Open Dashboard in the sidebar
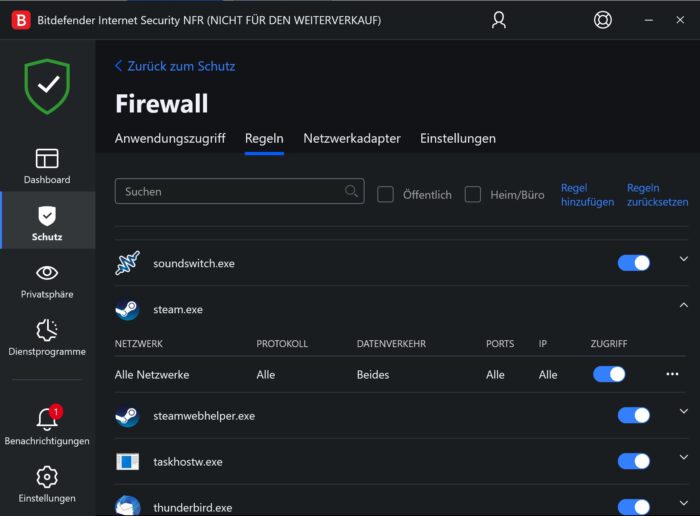The width and height of the screenshot is (700, 516). 47,166
